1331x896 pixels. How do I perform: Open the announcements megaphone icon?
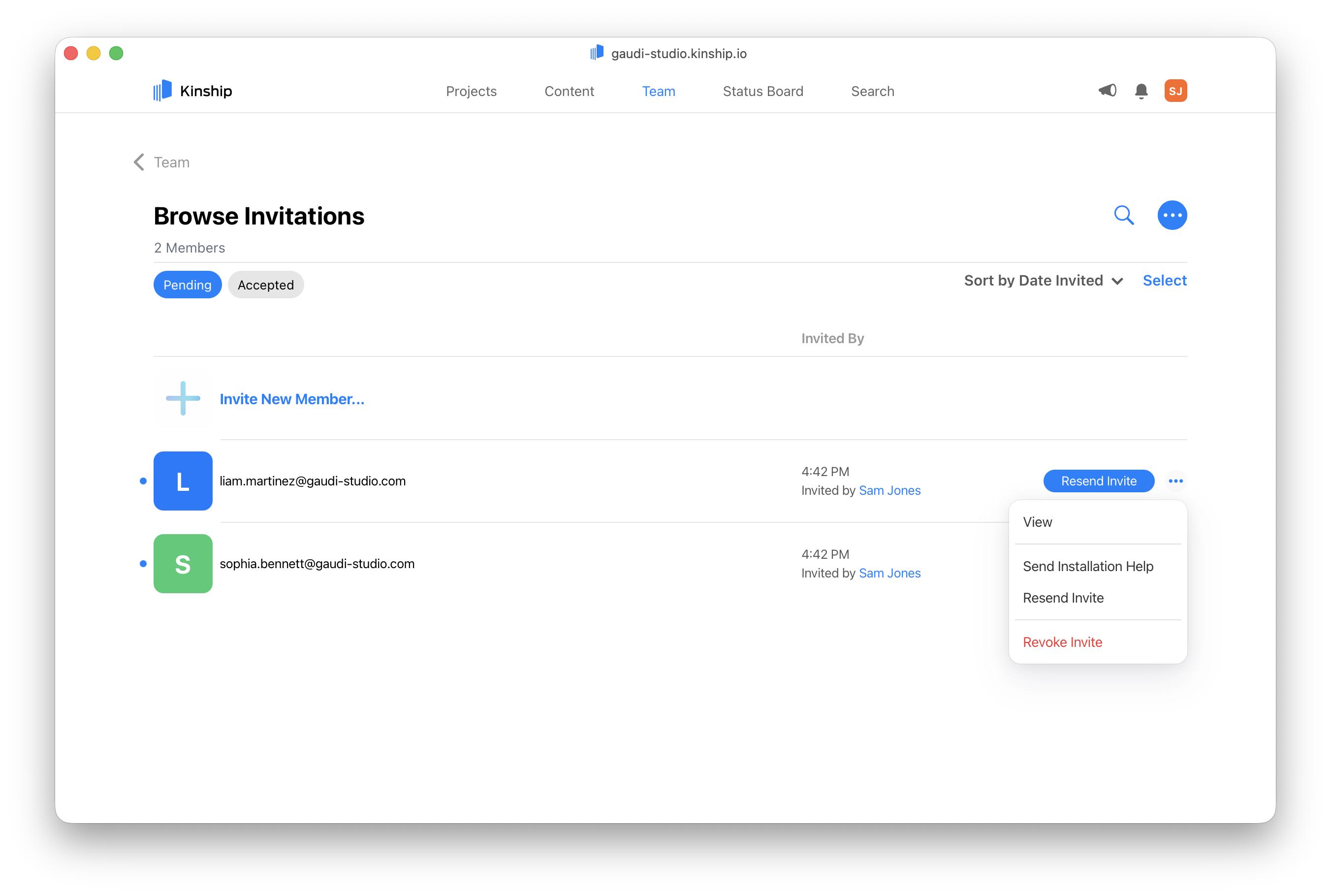[1107, 90]
